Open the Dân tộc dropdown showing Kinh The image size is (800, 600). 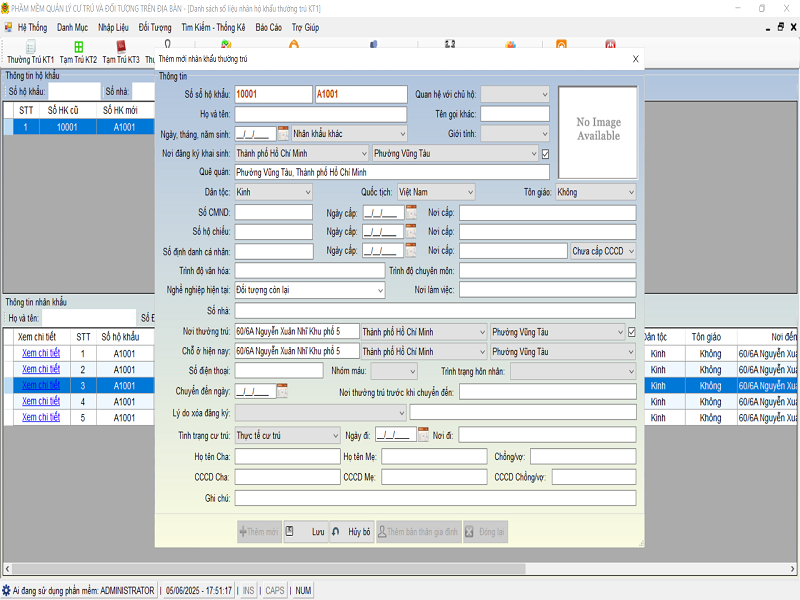coord(273,192)
